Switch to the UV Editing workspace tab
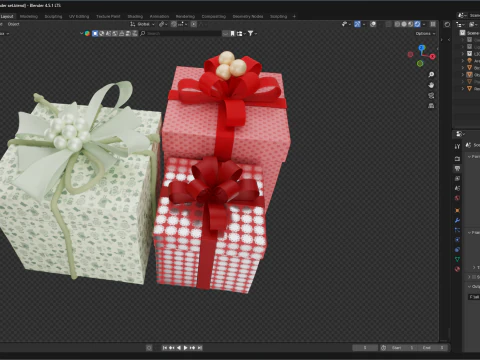The image size is (480, 360). click(79, 16)
